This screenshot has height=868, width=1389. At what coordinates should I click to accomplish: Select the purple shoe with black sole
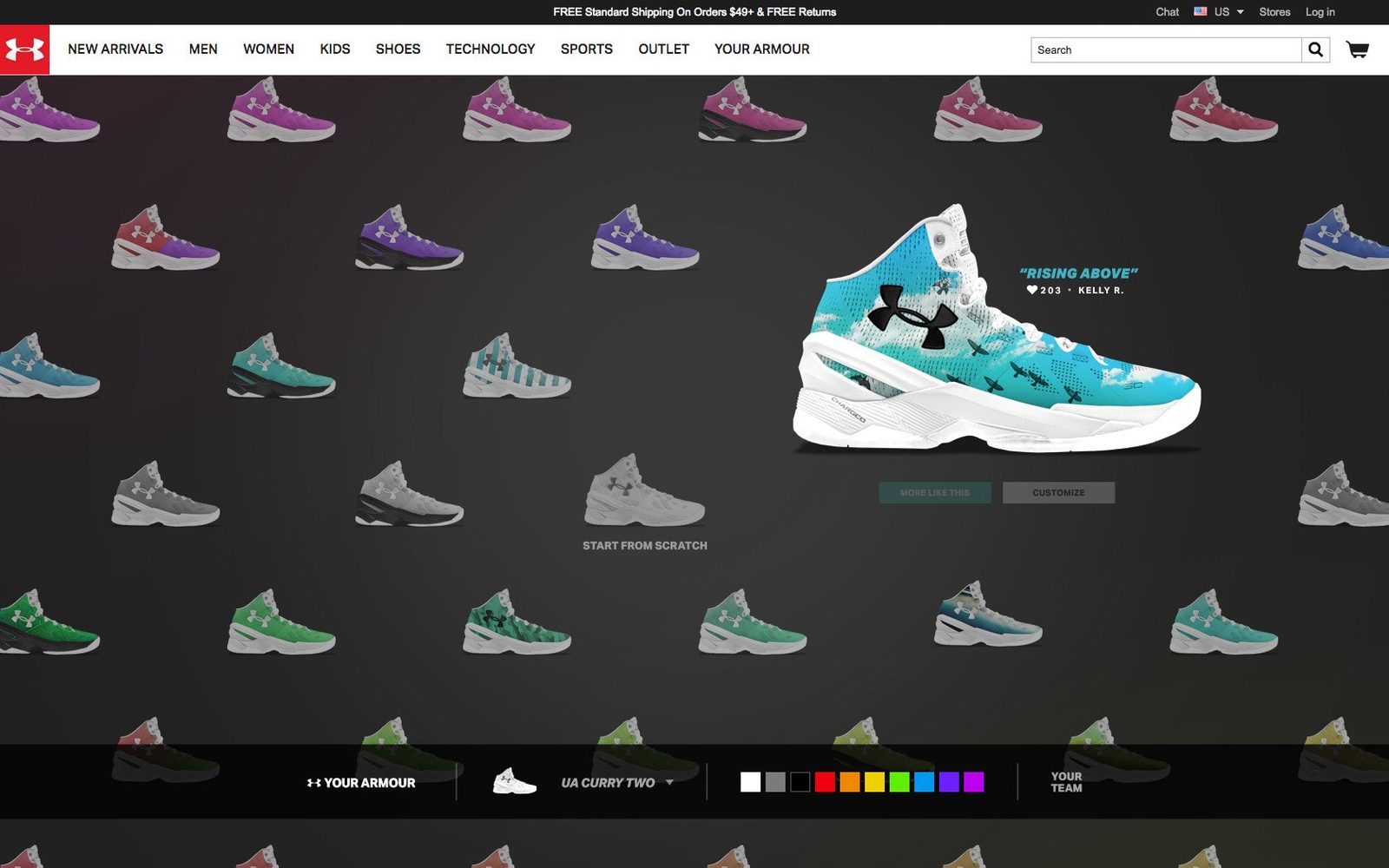pos(409,237)
